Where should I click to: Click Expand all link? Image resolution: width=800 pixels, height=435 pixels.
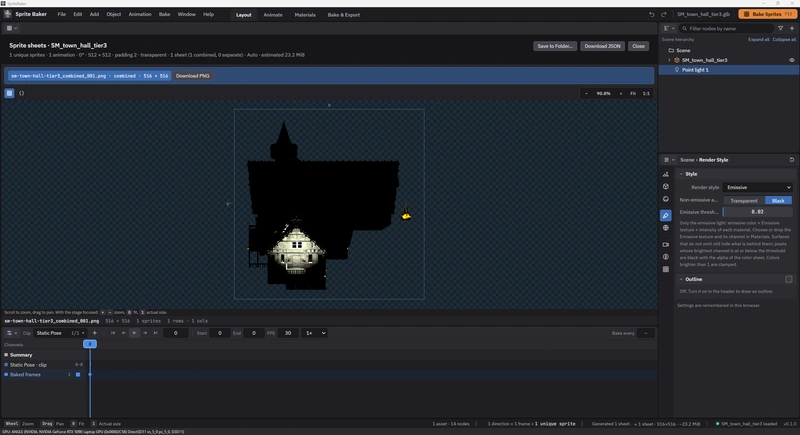click(x=759, y=39)
